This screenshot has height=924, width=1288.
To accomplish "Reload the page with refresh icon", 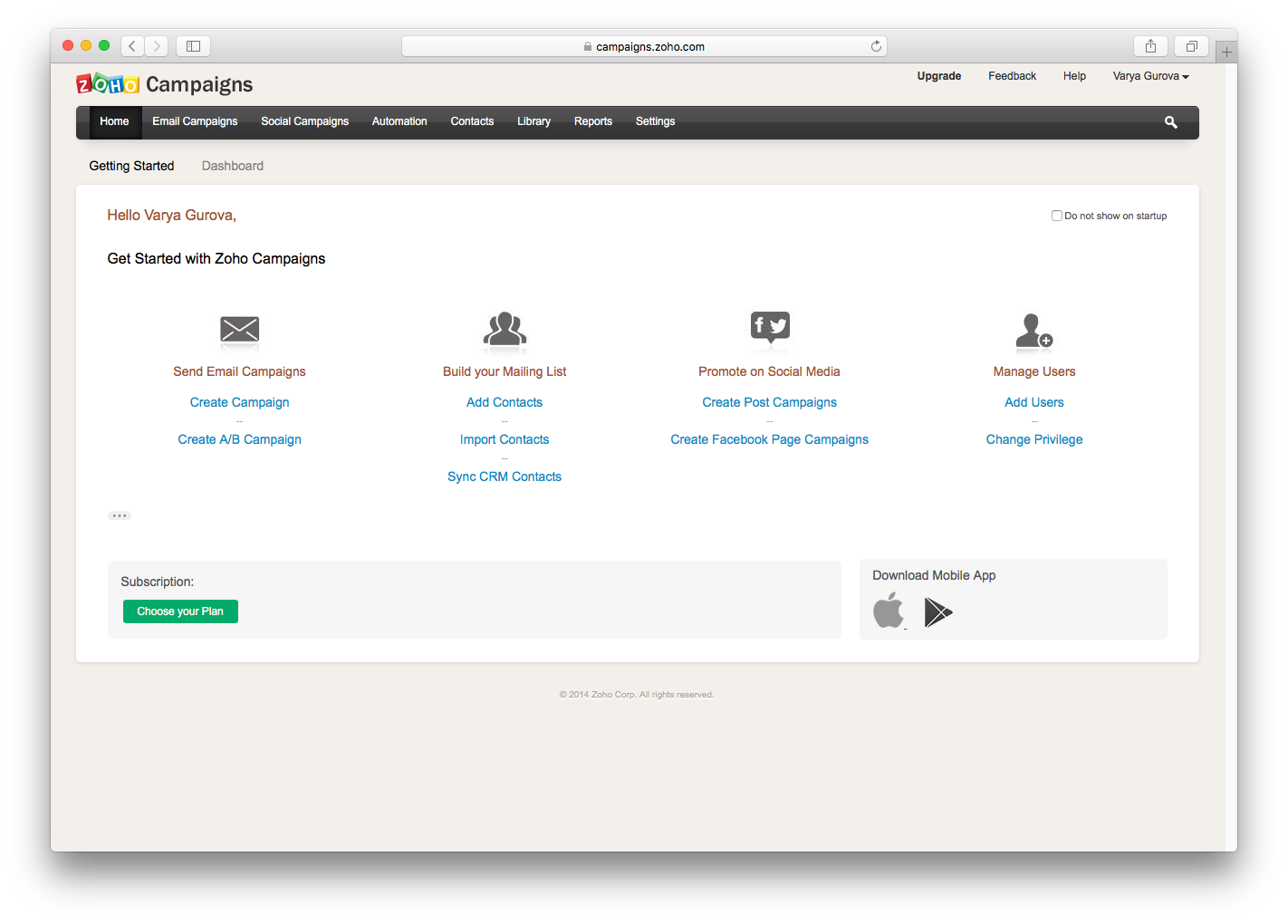I will (x=876, y=46).
